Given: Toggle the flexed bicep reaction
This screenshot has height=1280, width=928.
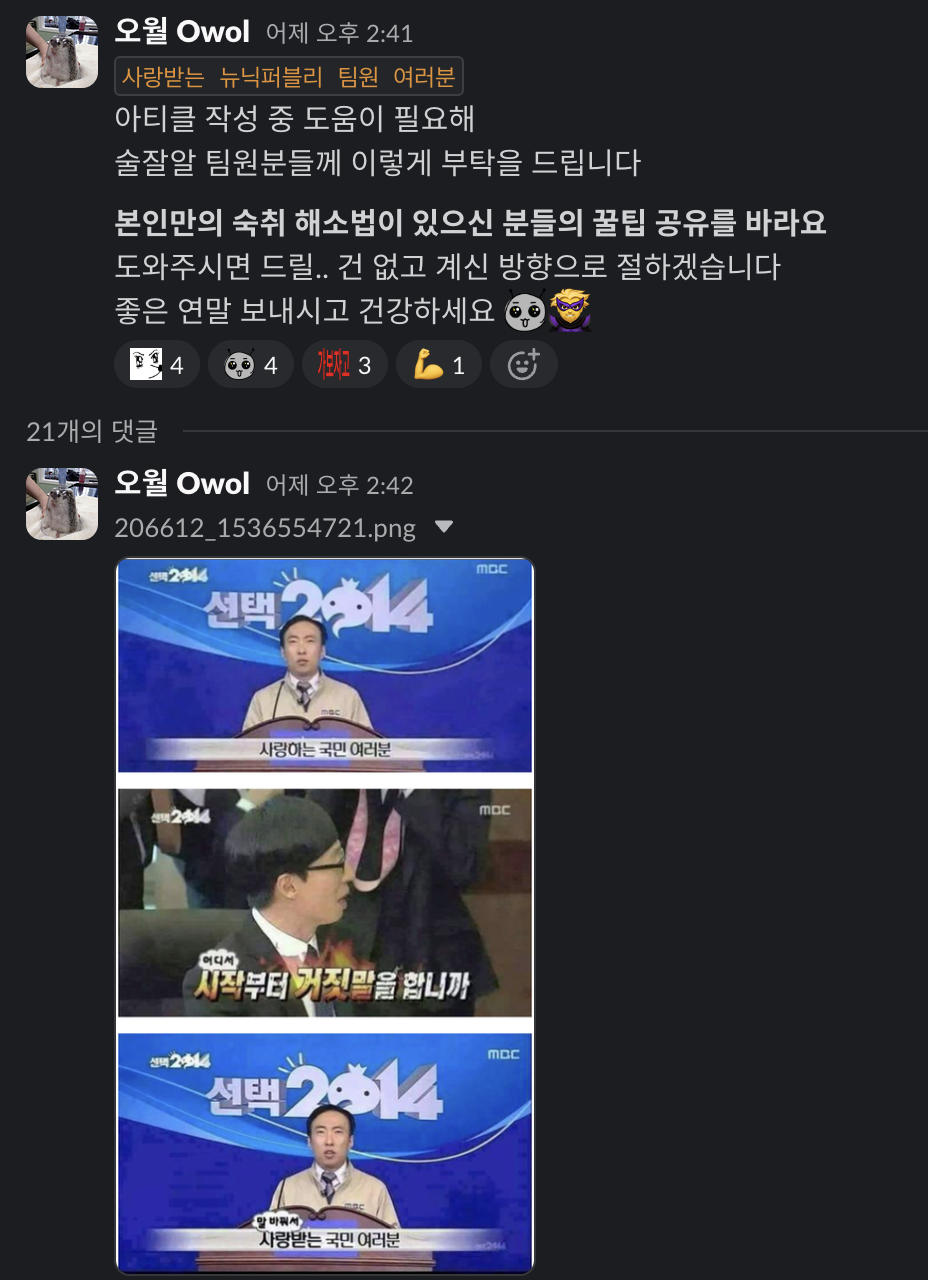Looking at the screenshot, I should [438, 365].
